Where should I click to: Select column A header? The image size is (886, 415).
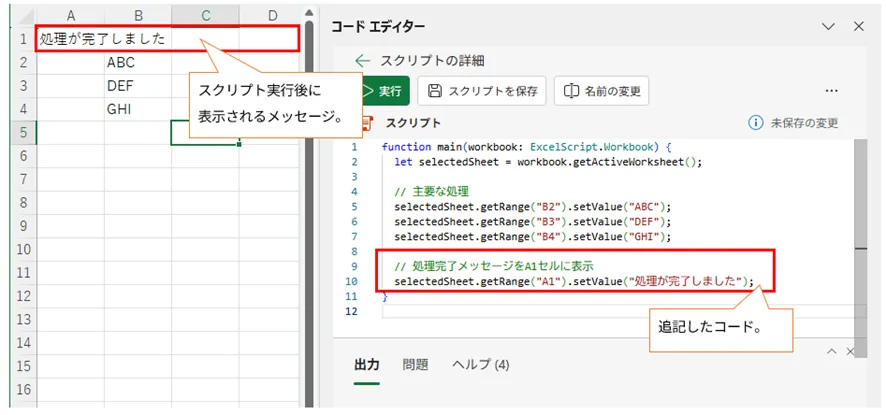(71, 16)
